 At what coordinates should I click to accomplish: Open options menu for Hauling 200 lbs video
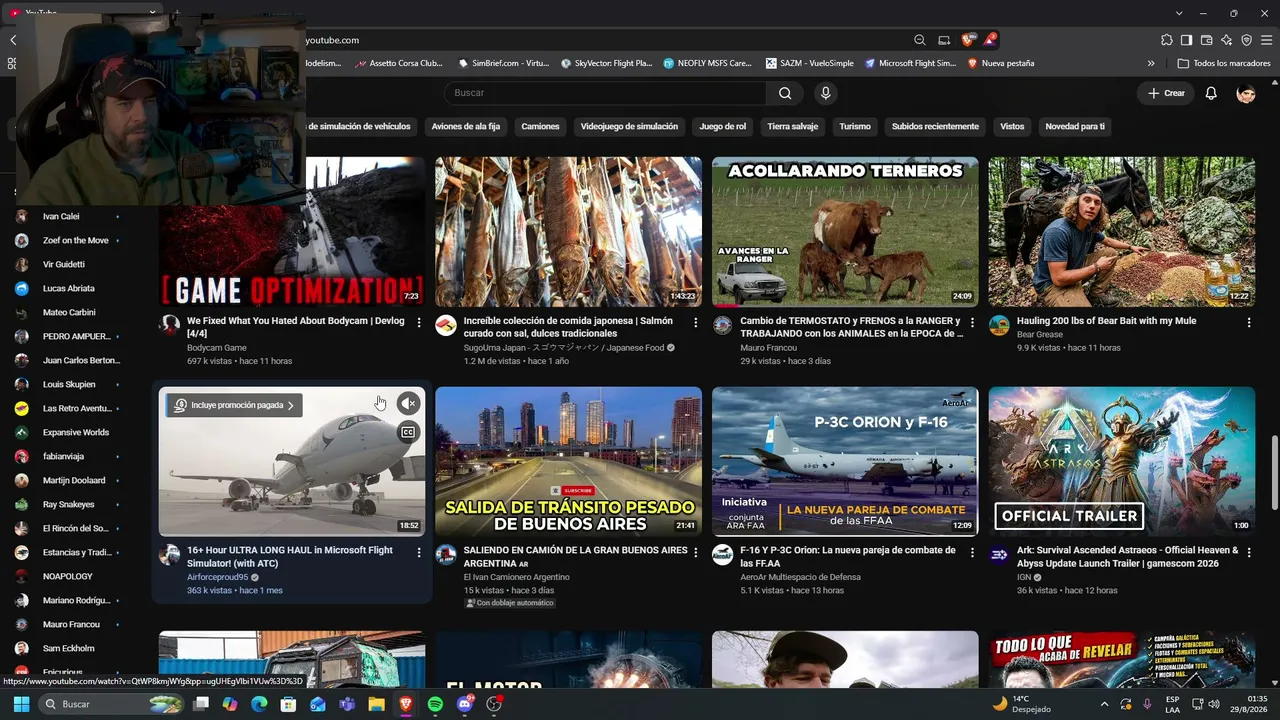1249,323
